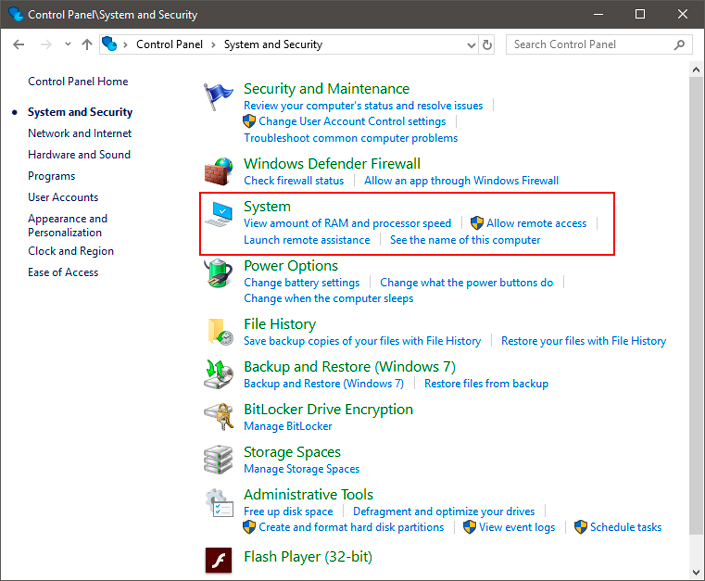
Task: Click the shield icon before View event logs
Action: 469,527
